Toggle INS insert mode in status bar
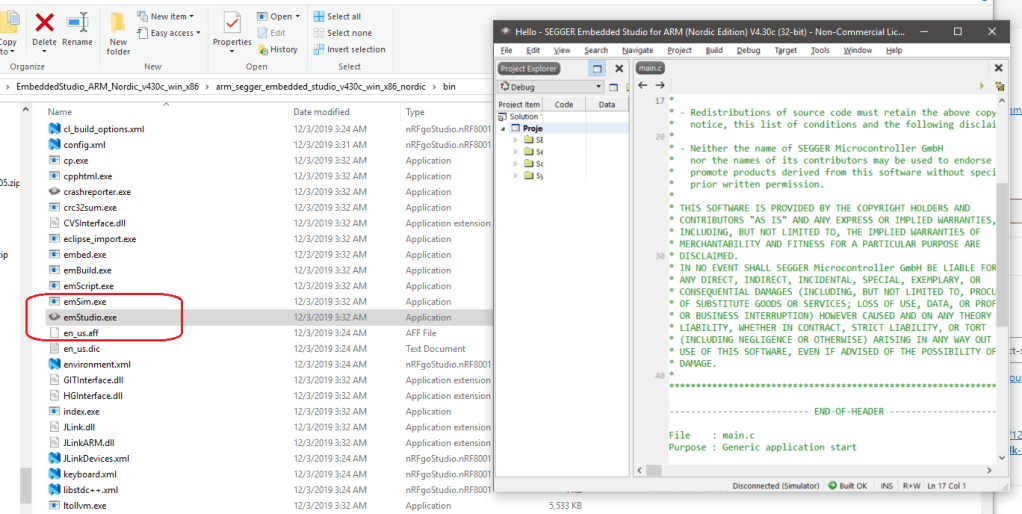The image size is (1022, 514). click(886, 486)
